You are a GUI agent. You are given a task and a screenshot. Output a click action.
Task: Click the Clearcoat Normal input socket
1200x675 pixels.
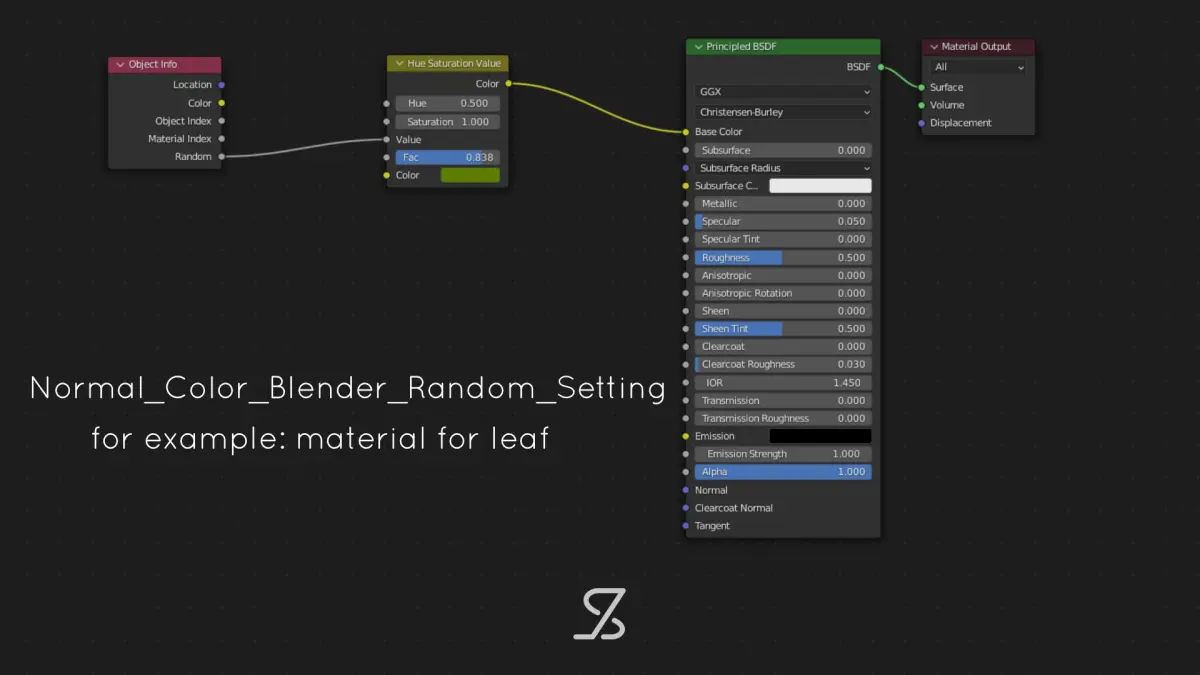pyautogui.click(x=685, y=508)
